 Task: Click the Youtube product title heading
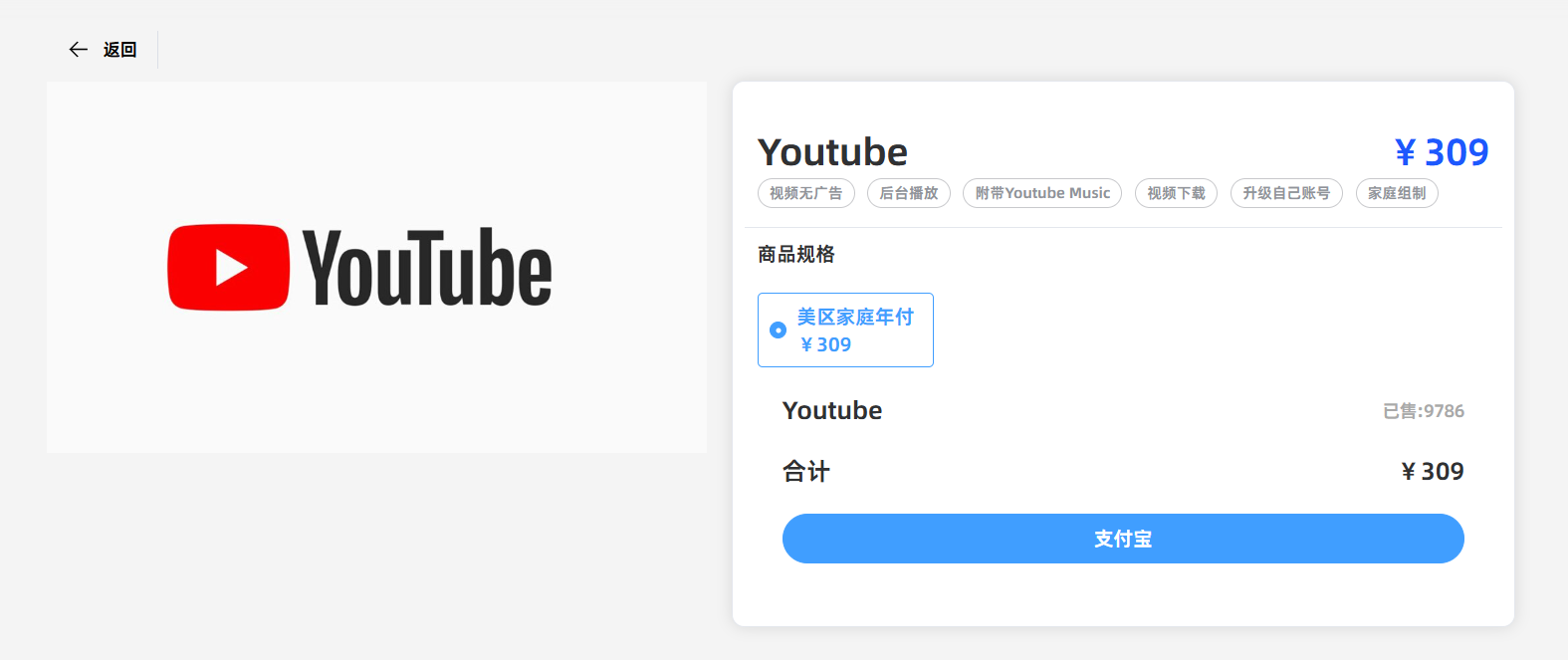pyautogui.click(x=833, y=152)
